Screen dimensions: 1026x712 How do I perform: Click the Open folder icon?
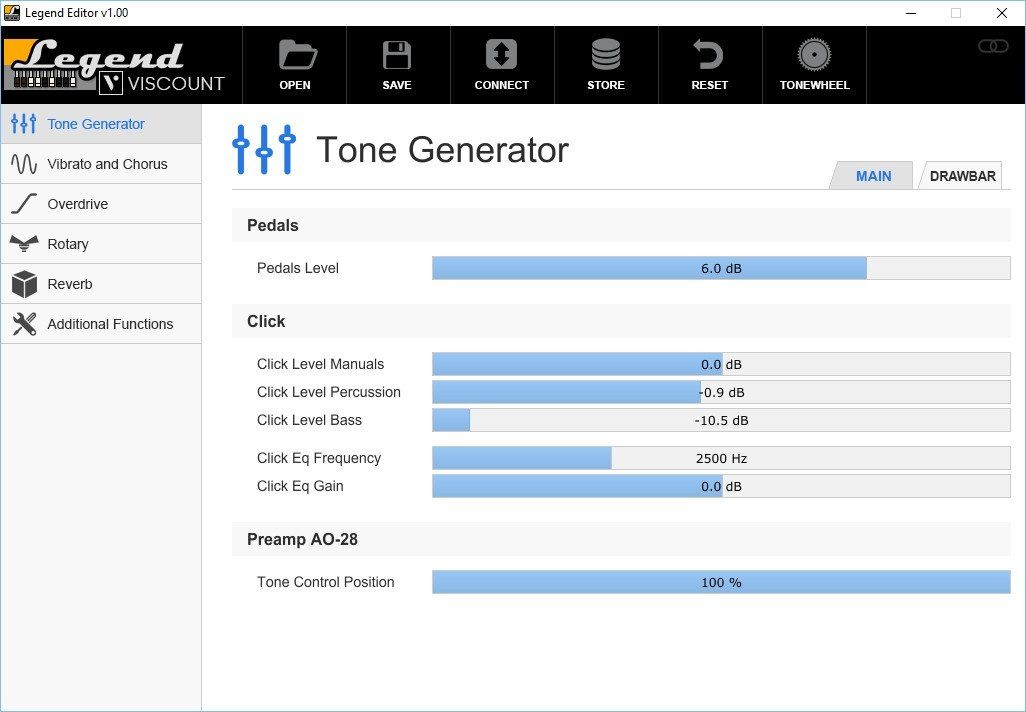pyautogui.click(x=298, y=55)
